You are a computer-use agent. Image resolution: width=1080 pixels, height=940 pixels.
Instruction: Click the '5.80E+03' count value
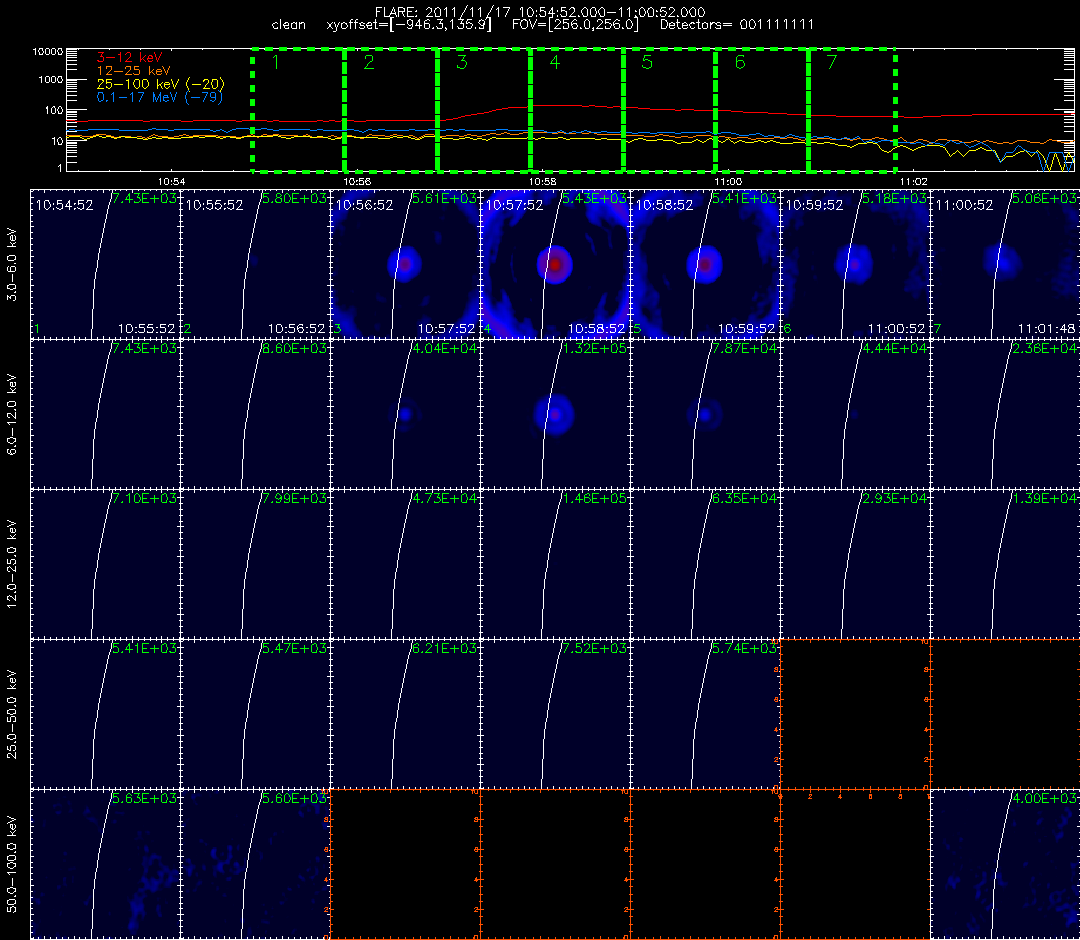tap(294, 198)
